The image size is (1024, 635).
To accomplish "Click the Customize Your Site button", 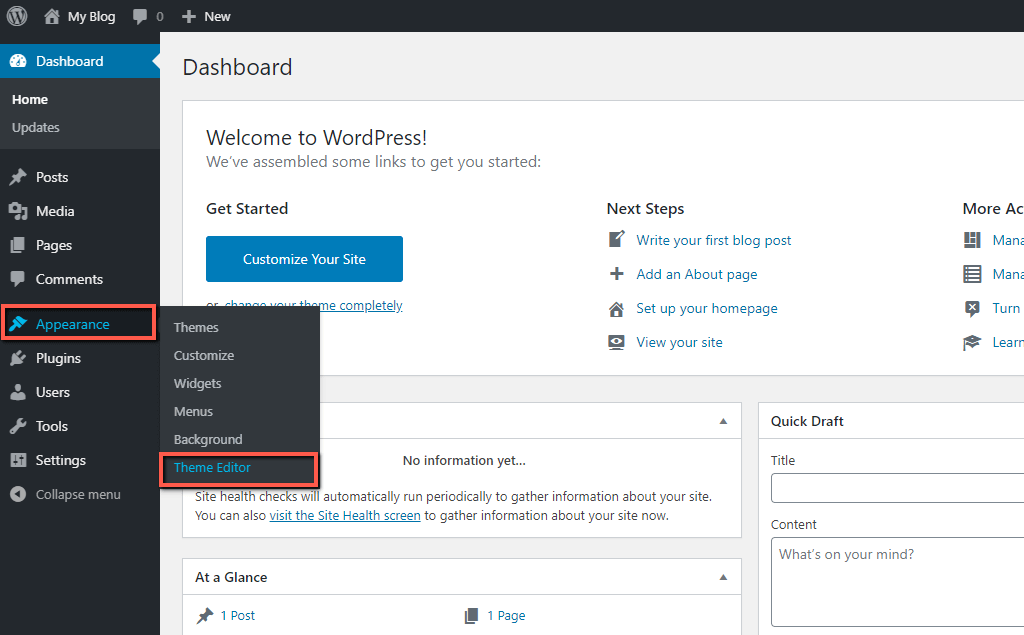I will pos(304,259).
